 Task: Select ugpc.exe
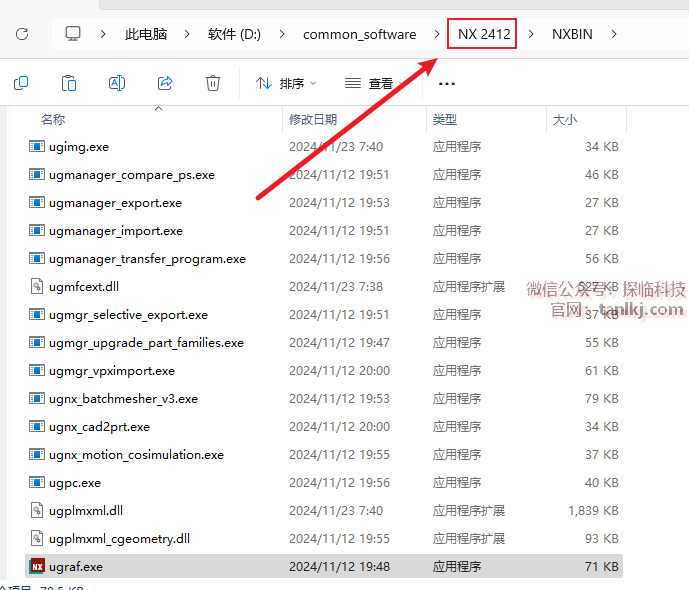point(324,482)
